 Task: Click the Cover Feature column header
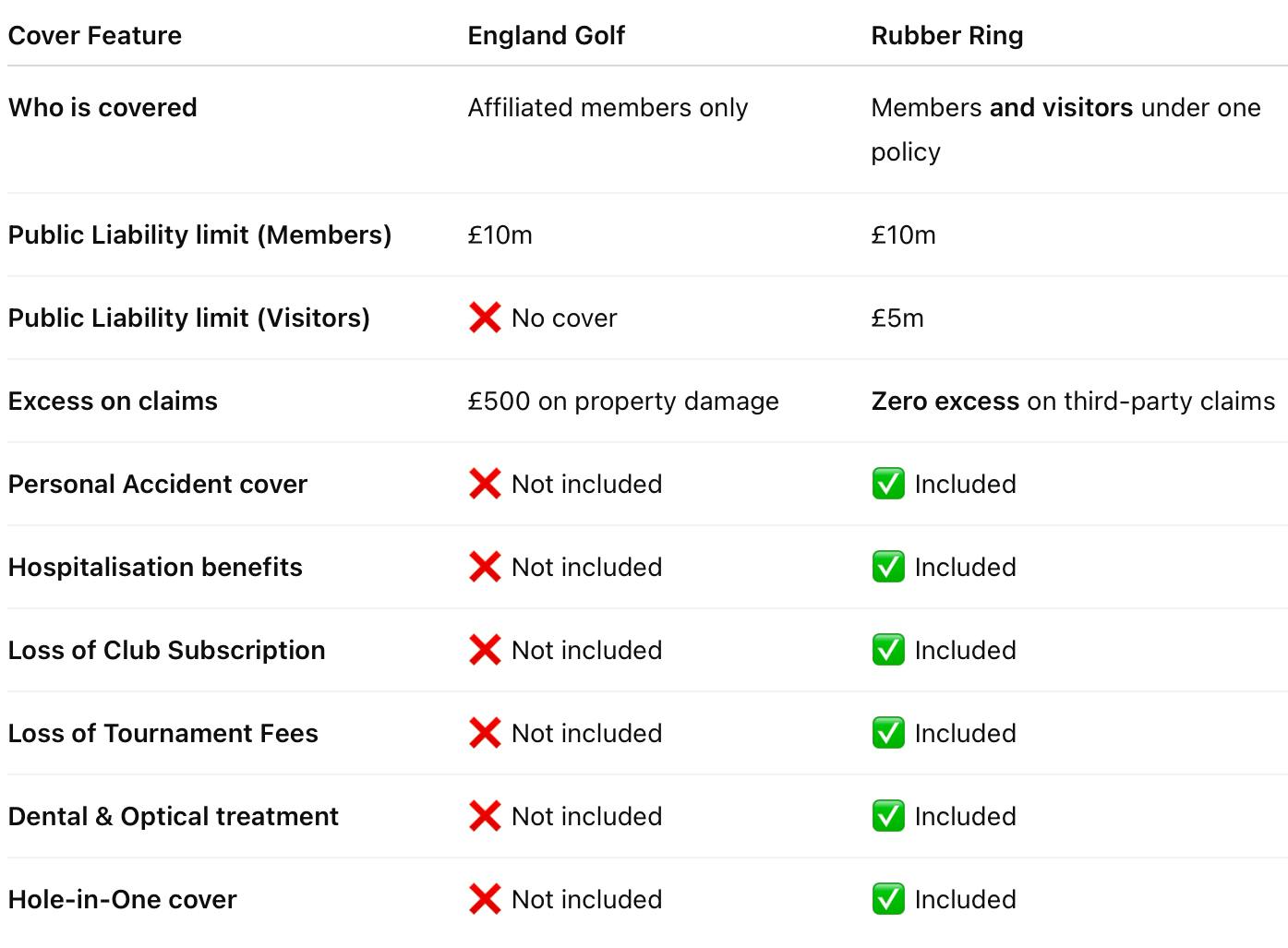95,35
